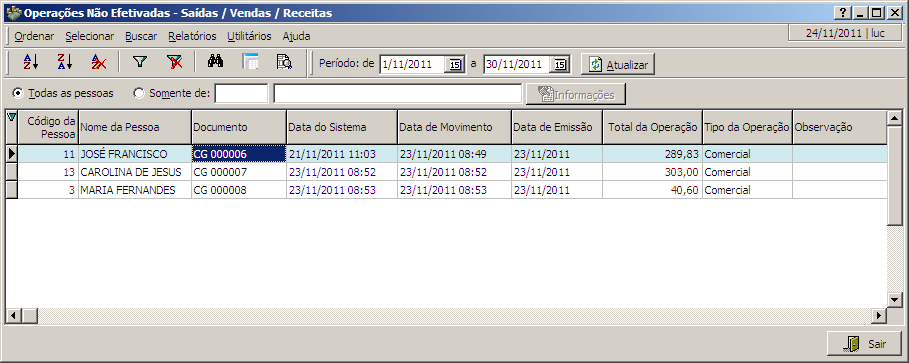909x363 pixels.
Task: Open the Utilitários menu
Action: coord(249,36)
